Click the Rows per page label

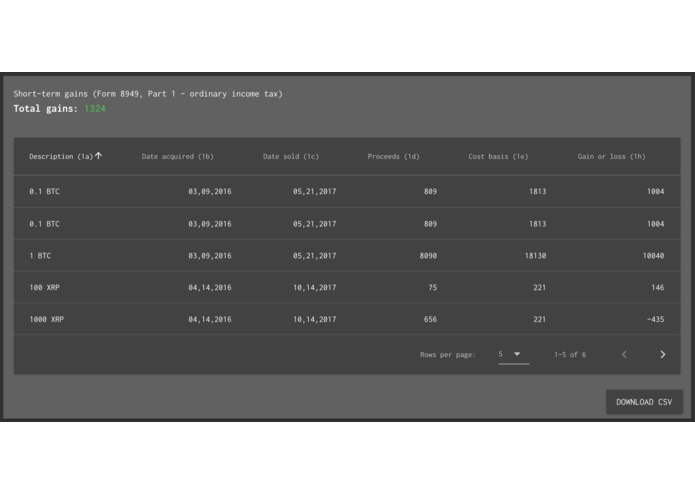pos(447,354)
